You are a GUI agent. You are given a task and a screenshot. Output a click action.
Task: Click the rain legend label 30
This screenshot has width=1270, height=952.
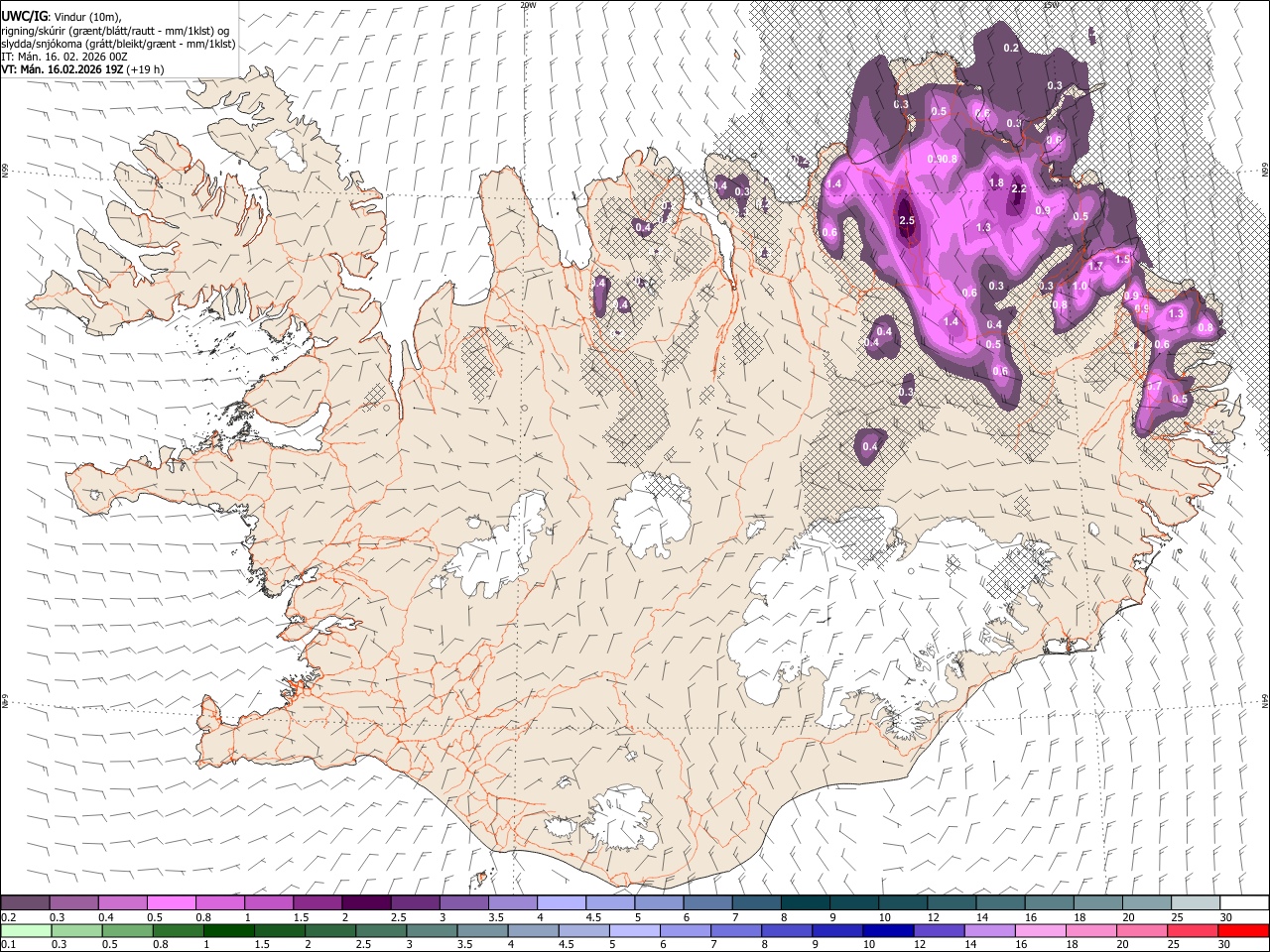coord(1224,945)
